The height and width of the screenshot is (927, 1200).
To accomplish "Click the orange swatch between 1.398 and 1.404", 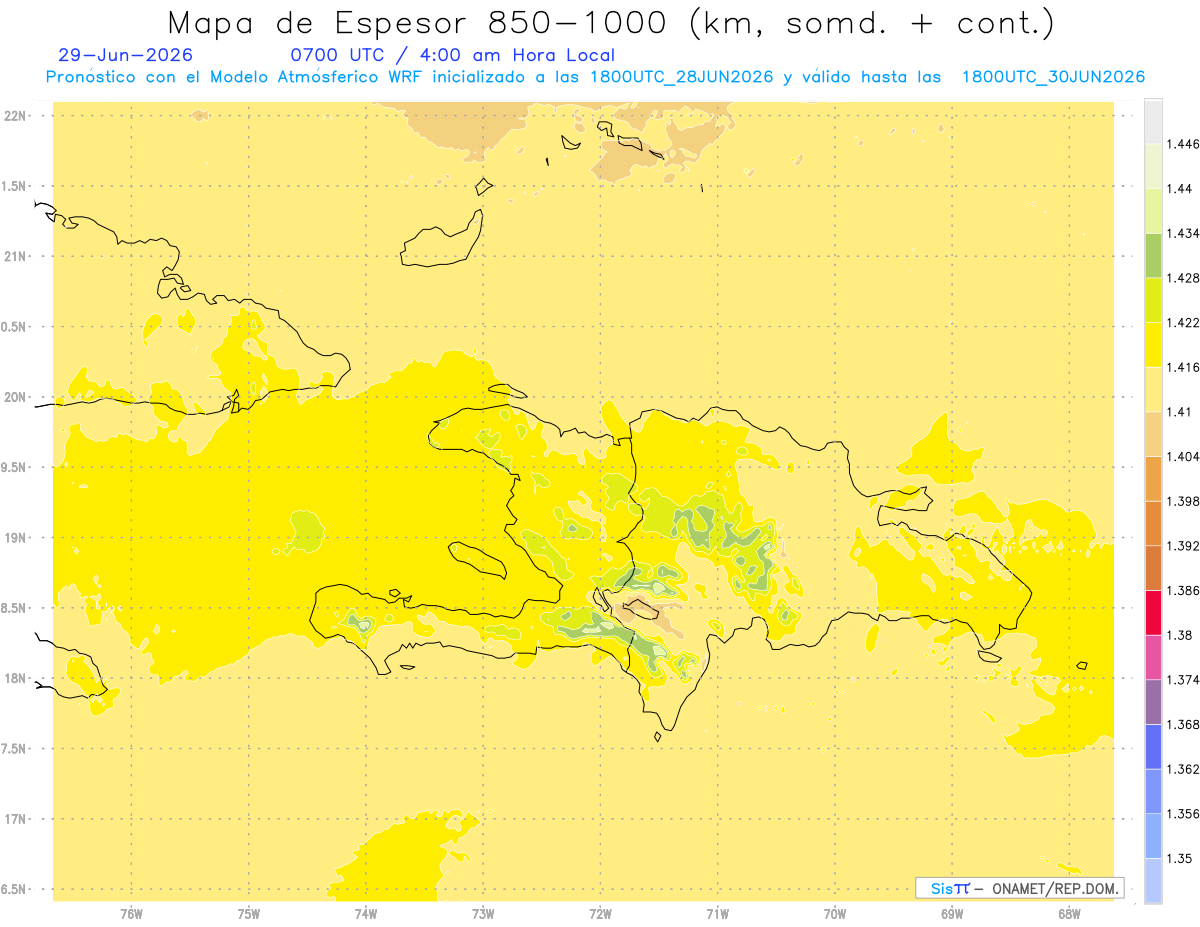I will point(1153,478).
